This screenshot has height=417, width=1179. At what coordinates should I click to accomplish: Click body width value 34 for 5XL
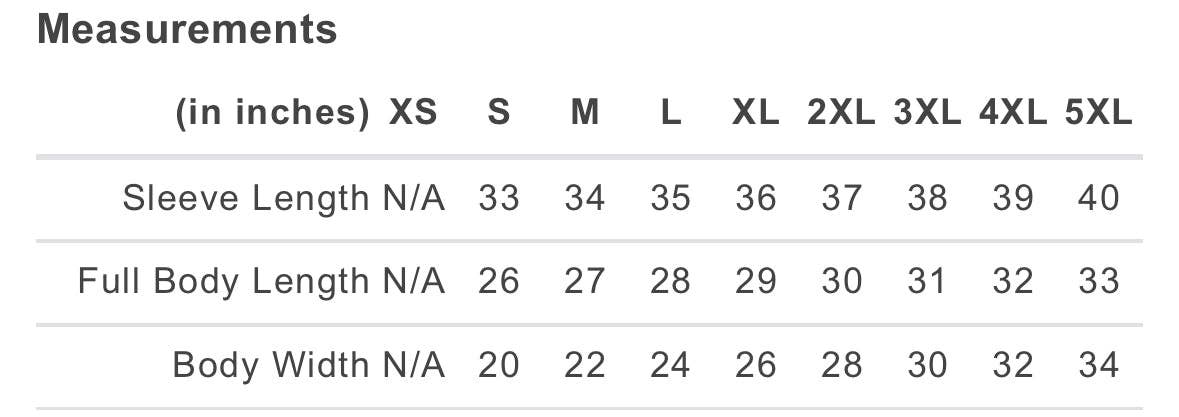[1099, 365]
